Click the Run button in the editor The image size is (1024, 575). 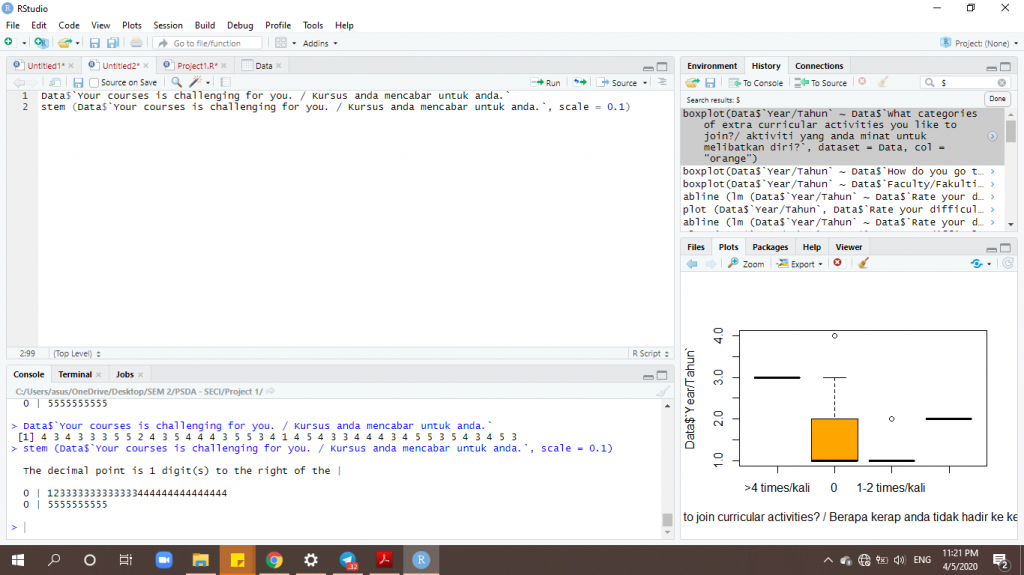coord(546,82)
